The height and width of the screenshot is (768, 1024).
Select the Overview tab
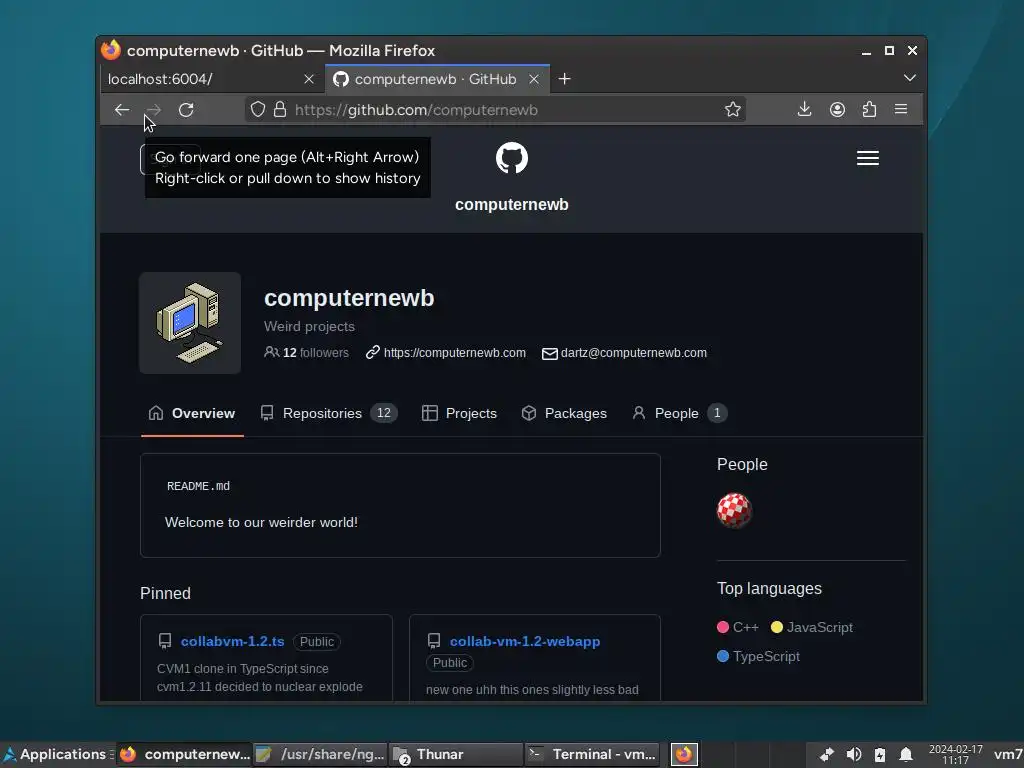[192, 413]
